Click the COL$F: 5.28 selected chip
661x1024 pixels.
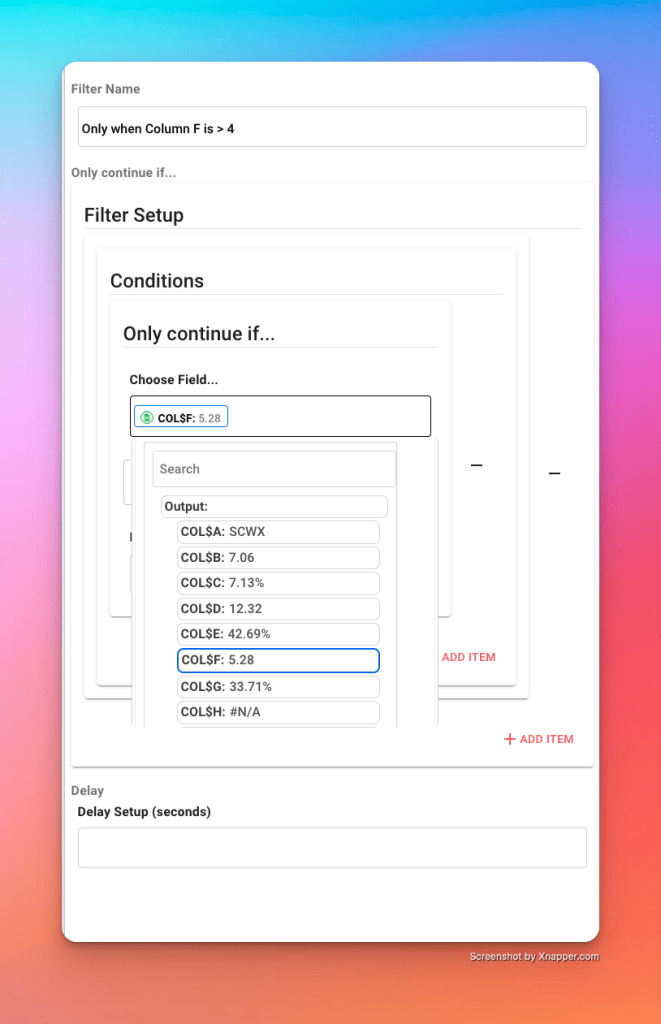181,417
